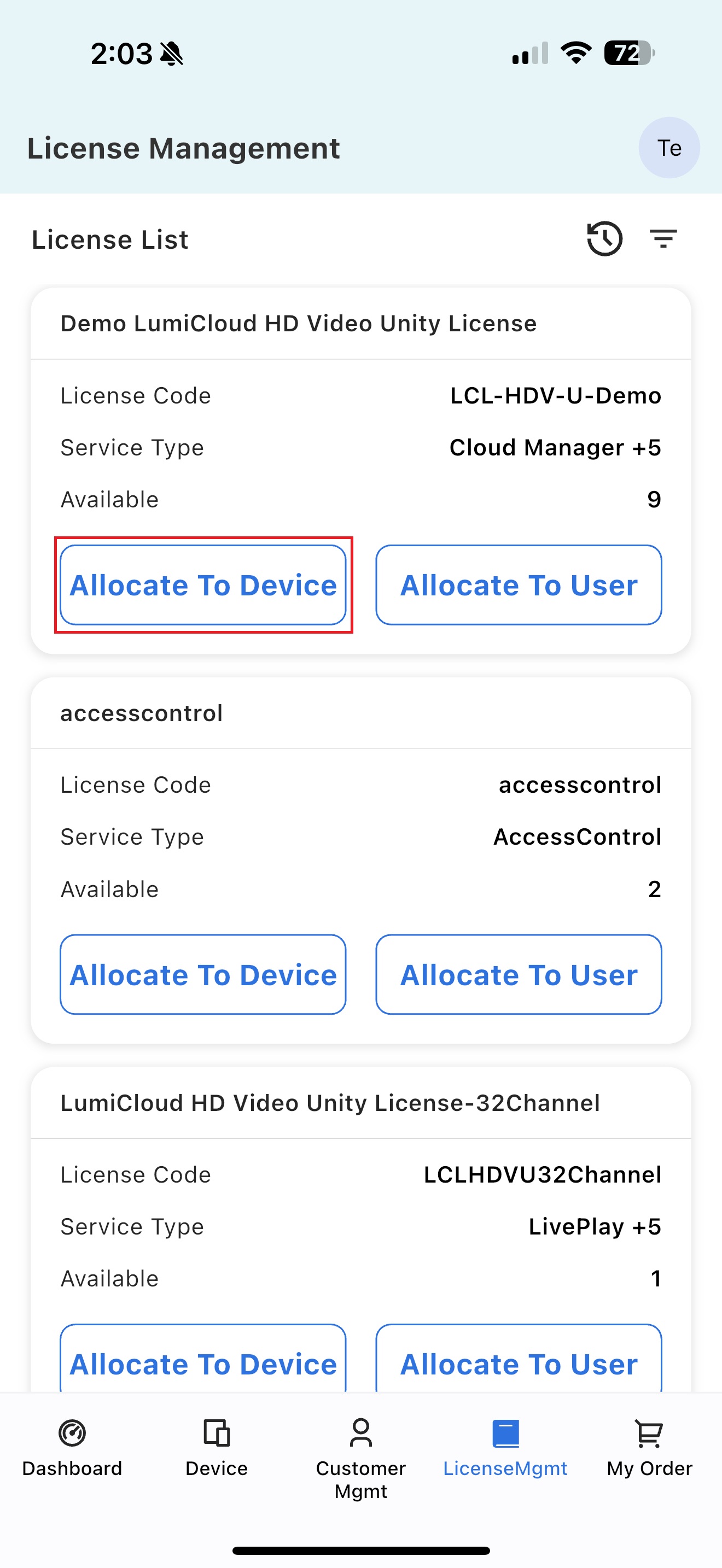Tap the My Order tab label
Viewport: 722px width, 1568px height.
(x=649, y=1468)
